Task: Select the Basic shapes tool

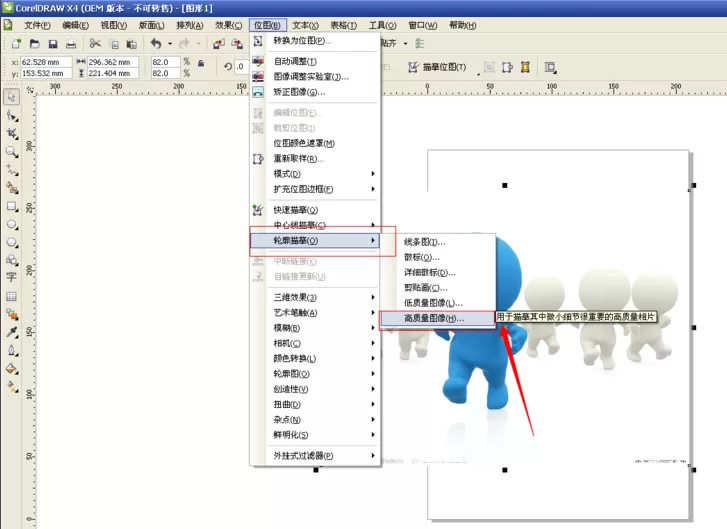Action: tap(12, 260)
